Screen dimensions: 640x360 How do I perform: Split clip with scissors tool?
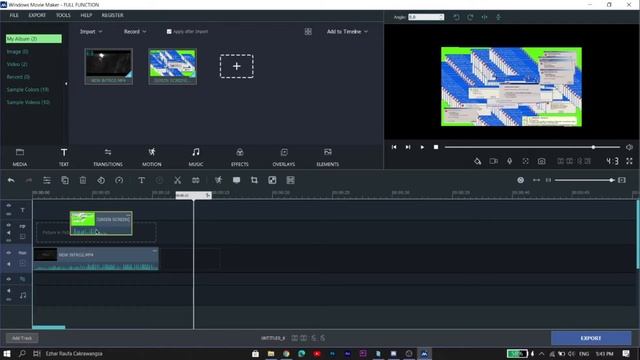(178, 180)
